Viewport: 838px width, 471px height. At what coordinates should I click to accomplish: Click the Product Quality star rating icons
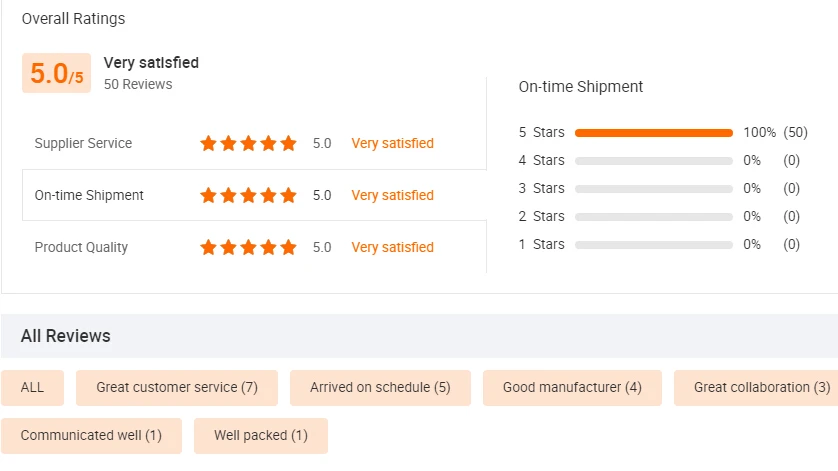(x=248, y=247)
